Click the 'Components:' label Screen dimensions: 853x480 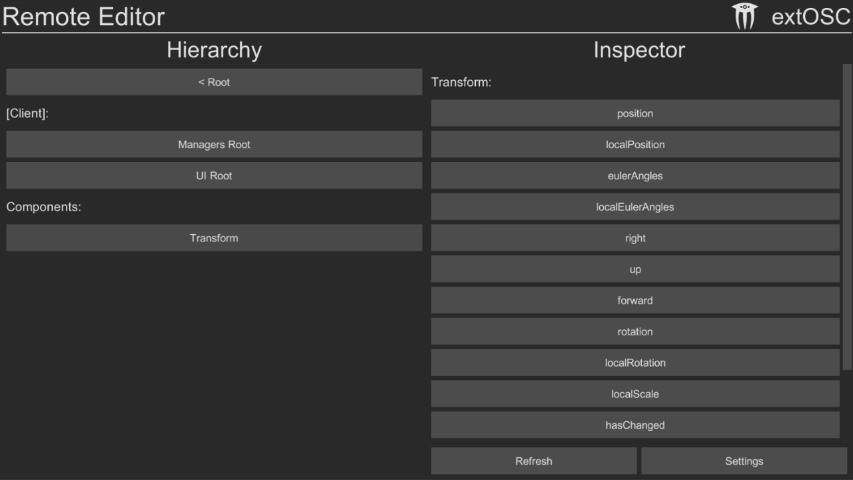coord(44,207)
